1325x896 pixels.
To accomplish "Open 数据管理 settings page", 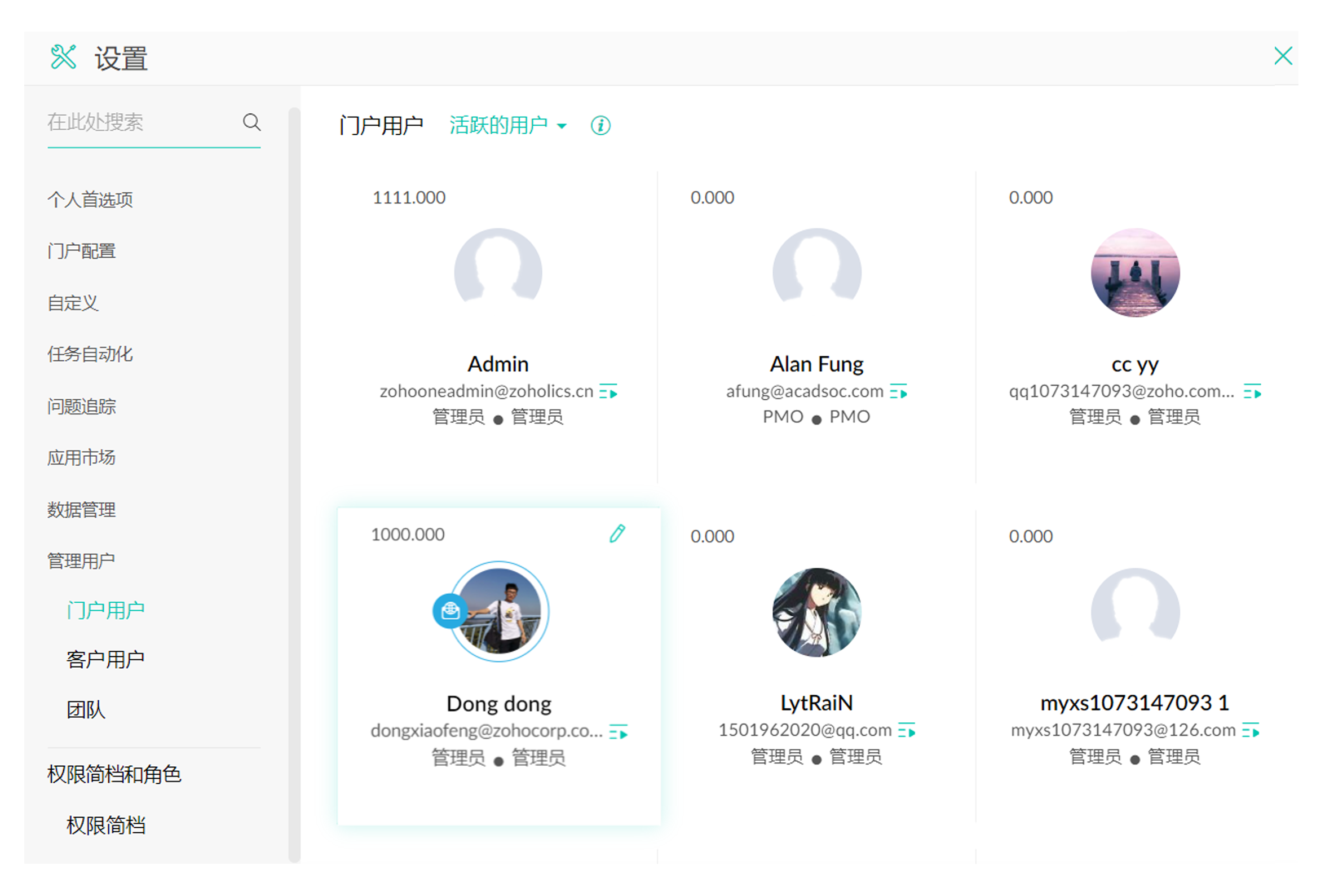I will click(x=82, y=509).
